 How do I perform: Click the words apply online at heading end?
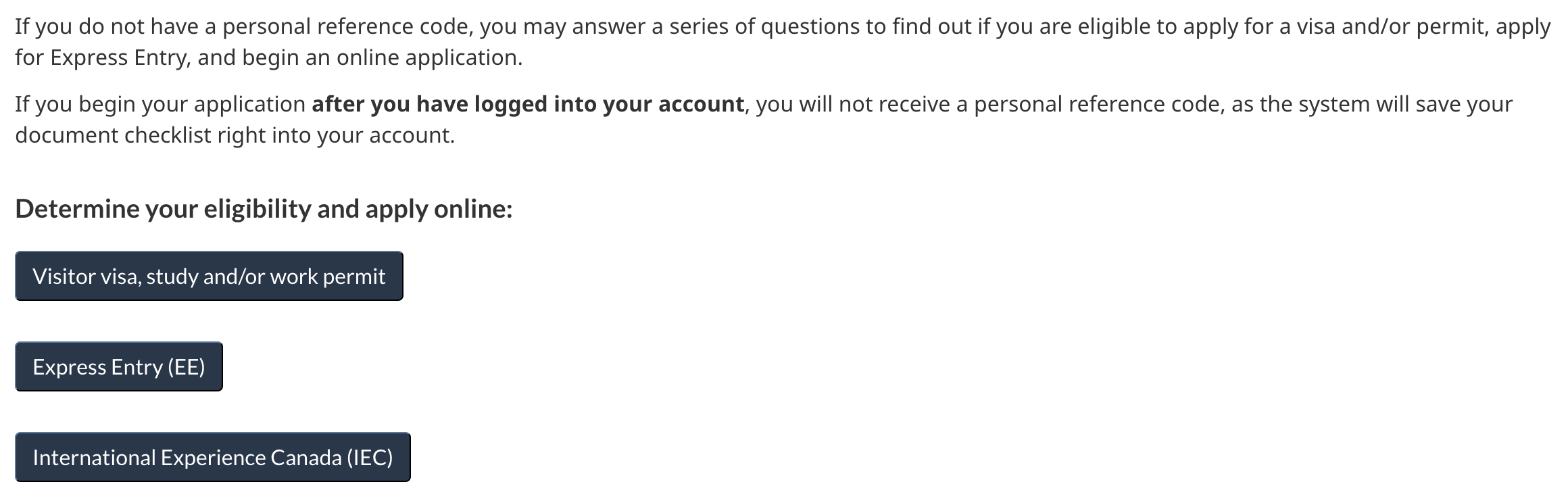tap(439, 209)
